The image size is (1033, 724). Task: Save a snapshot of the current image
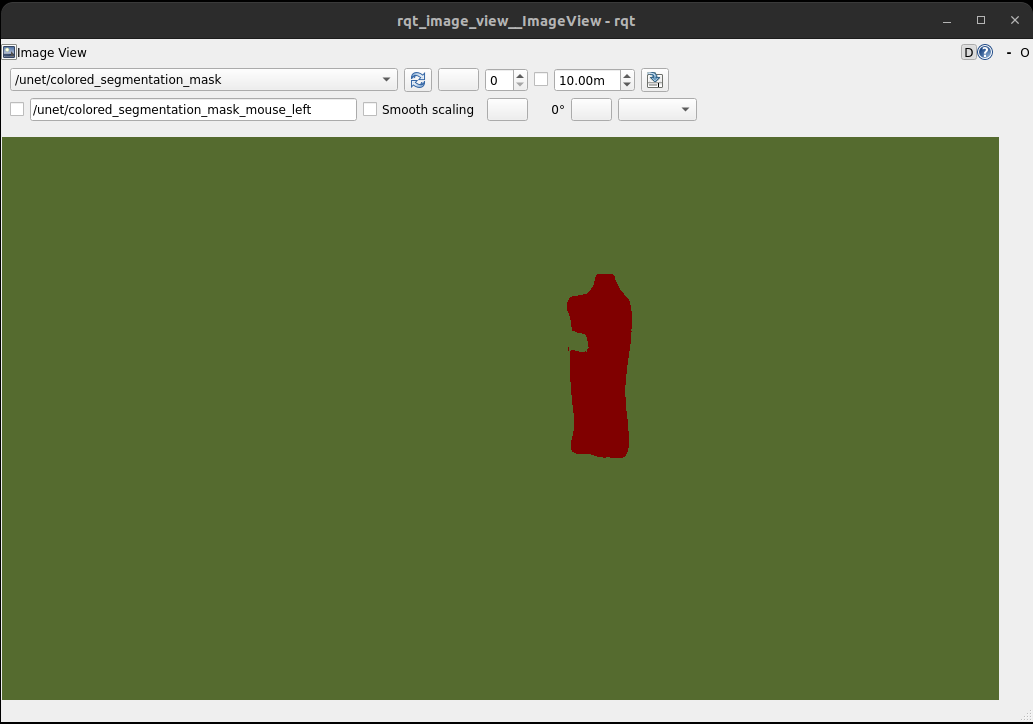654,80
